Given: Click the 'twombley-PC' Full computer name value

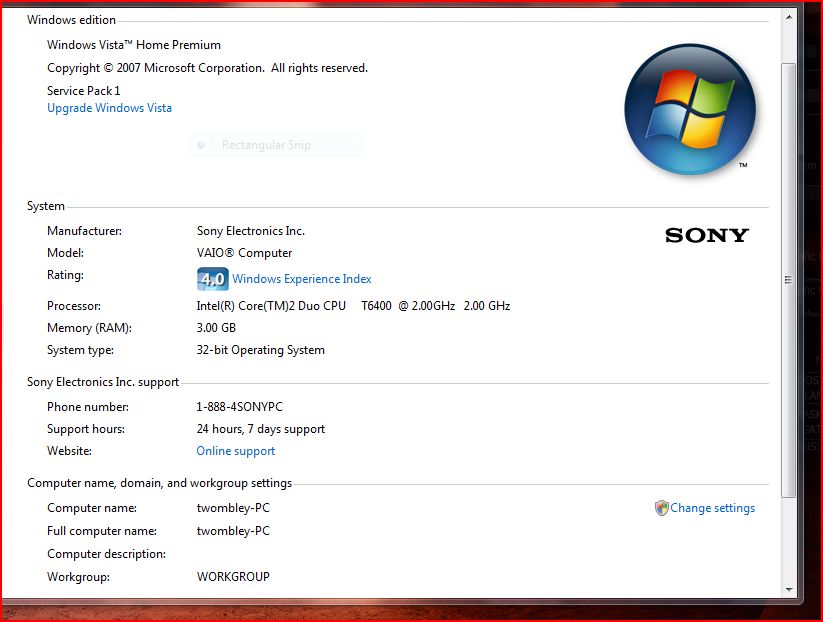Looking at the screenshot, I should coord(233,531).
